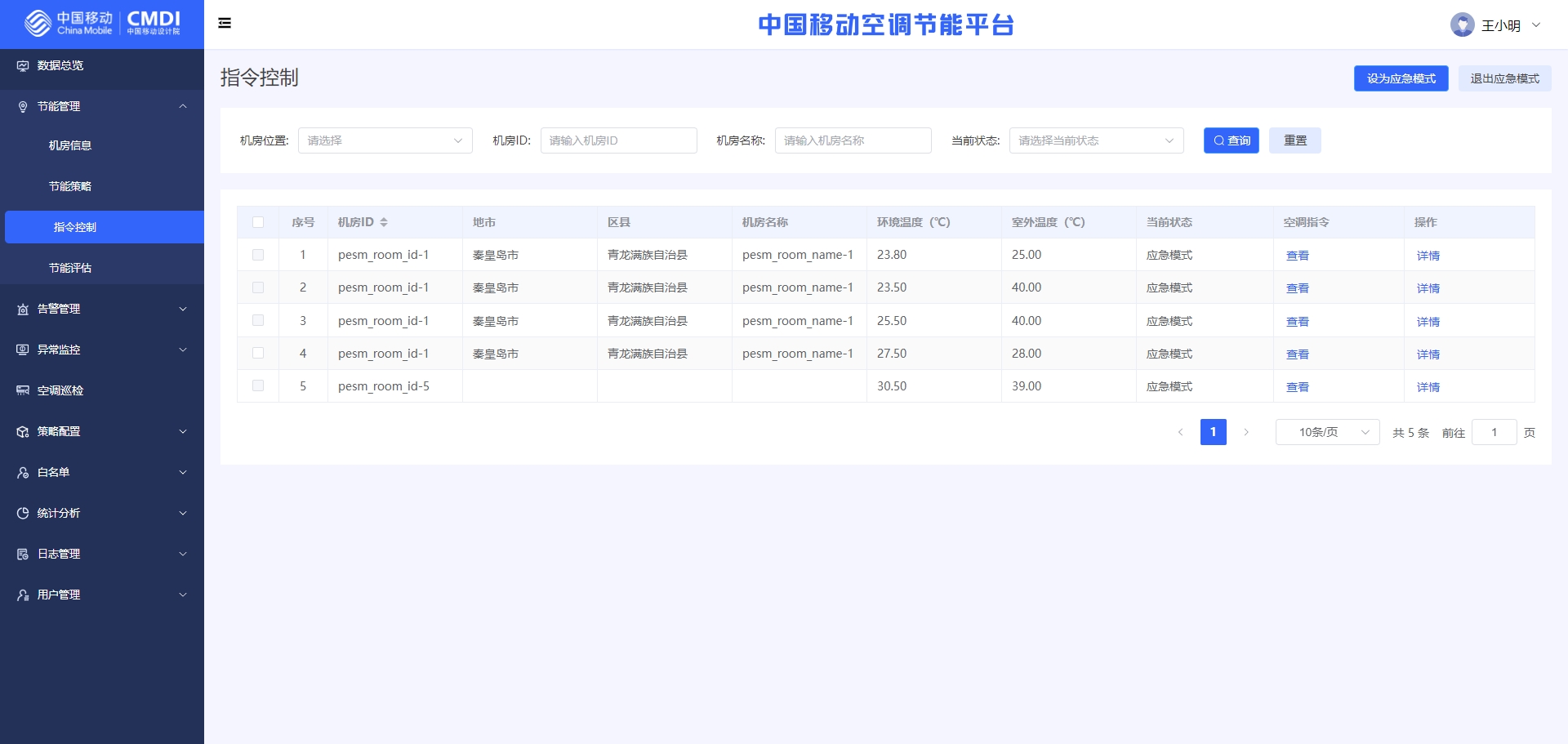
Task: Check the checkbox for row 4
Action: click(258, 353)
